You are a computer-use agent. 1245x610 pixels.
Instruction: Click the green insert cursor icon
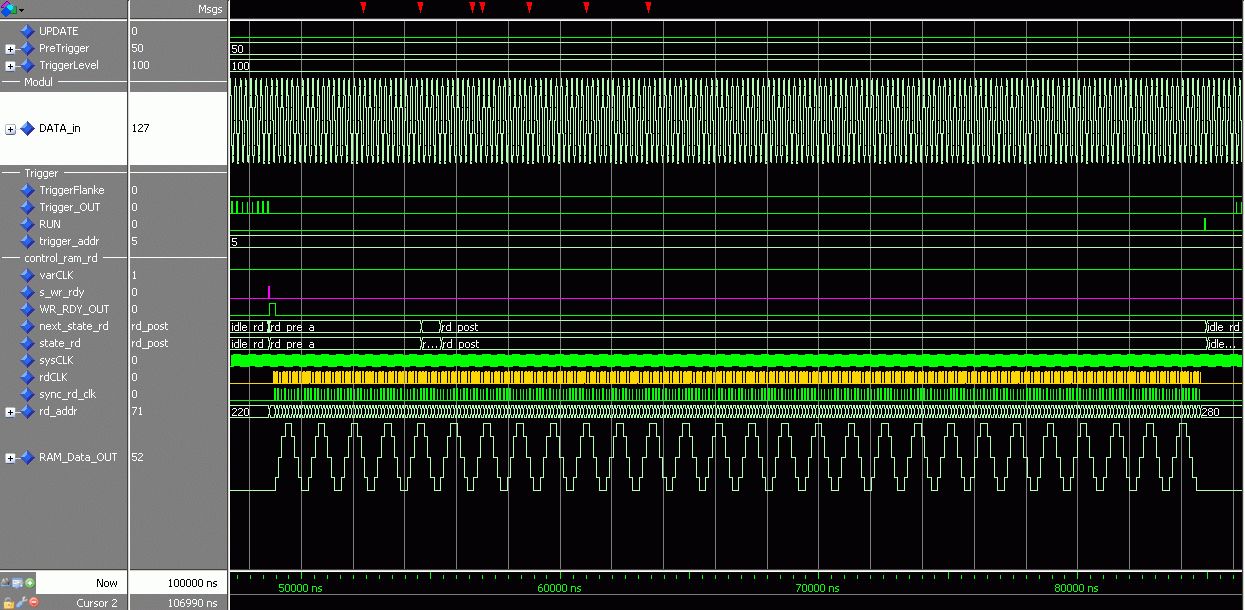[30, 582]
